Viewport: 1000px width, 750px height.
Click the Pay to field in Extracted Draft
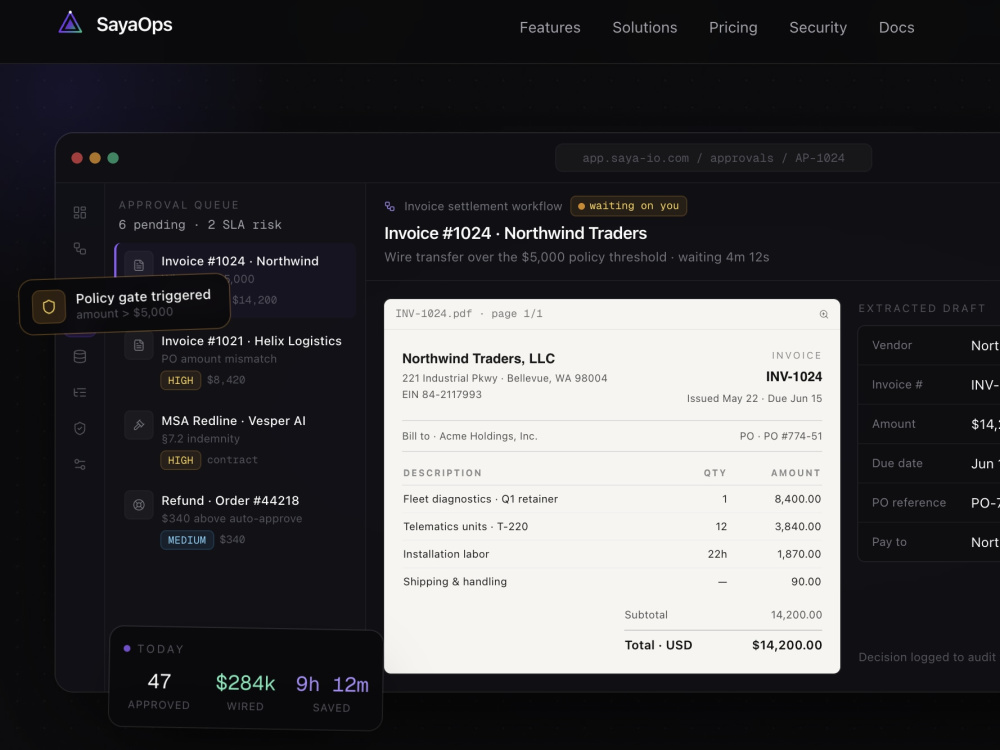(929, 542)
